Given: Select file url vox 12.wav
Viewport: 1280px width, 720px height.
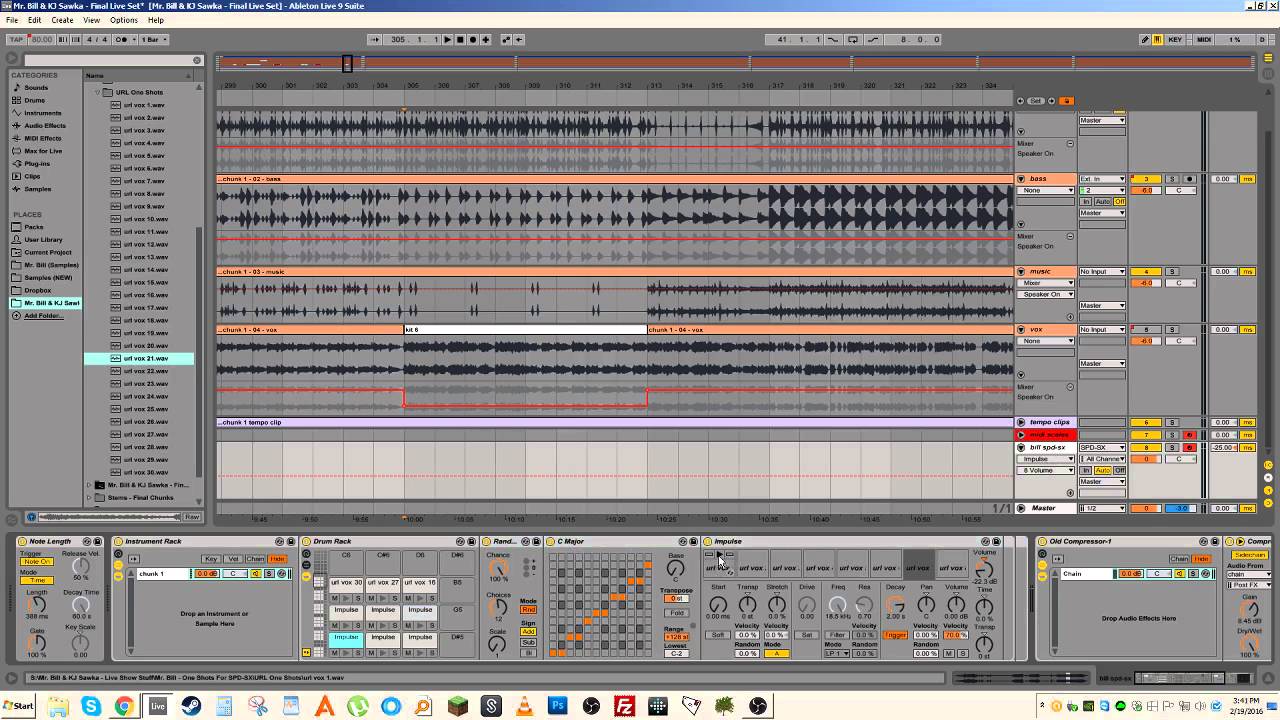Looking at the screenshot, I should tap(146, 244).
